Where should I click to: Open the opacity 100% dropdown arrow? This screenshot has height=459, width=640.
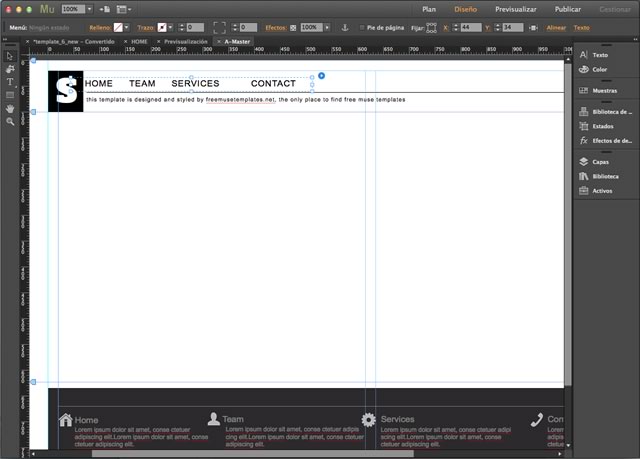click(327, 27)
